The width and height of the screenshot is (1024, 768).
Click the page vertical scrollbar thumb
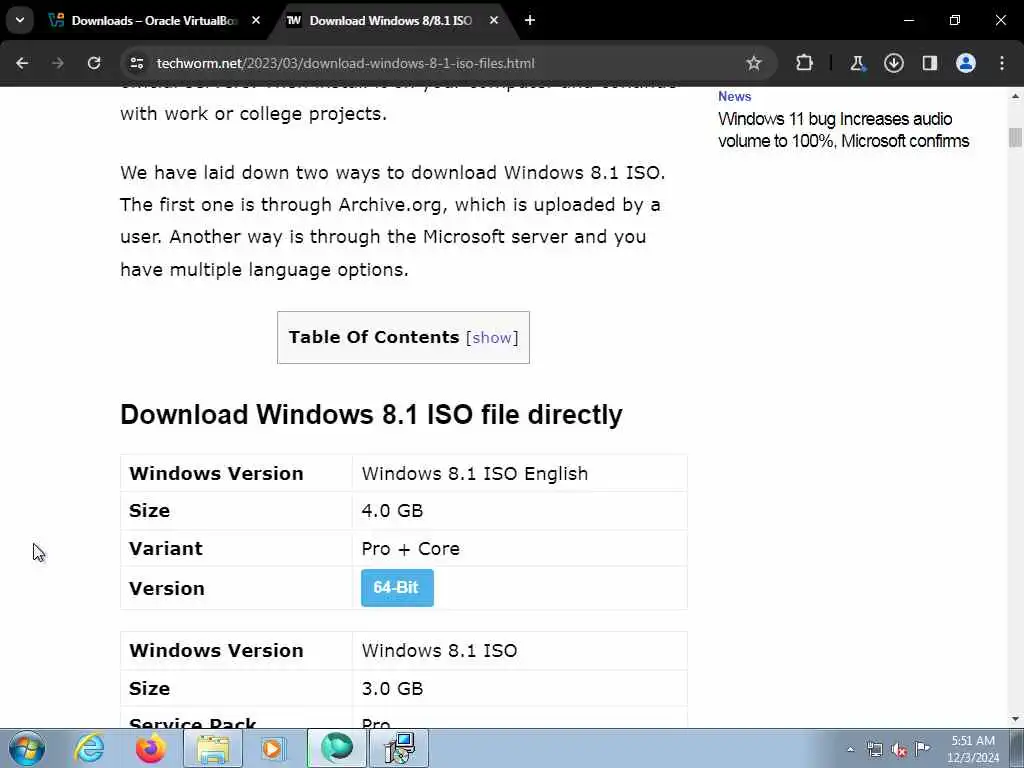[x=1016, y=138]
